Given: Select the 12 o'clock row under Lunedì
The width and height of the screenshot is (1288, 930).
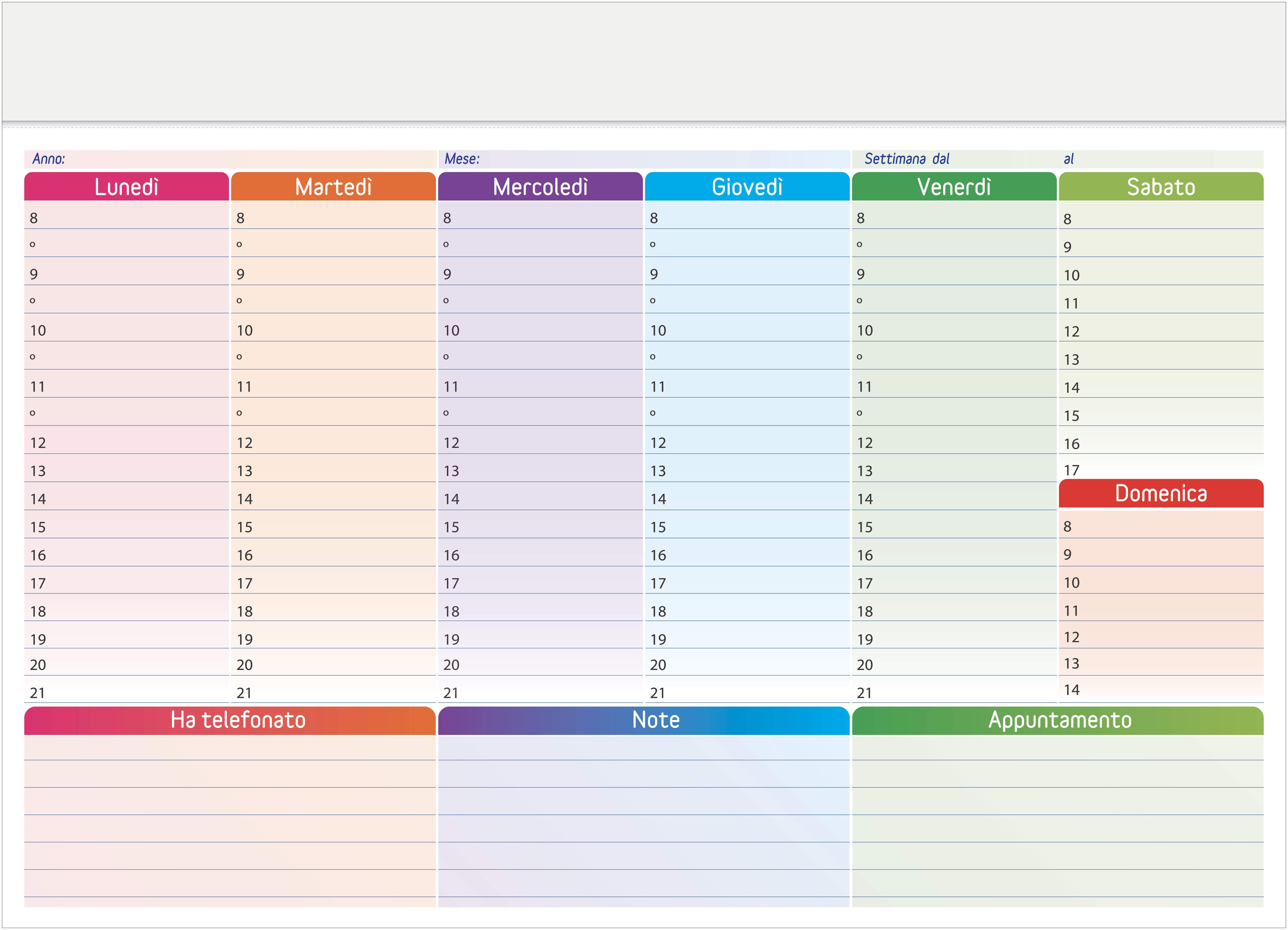Looking at the screenshot, I should [x=126, y=440].
